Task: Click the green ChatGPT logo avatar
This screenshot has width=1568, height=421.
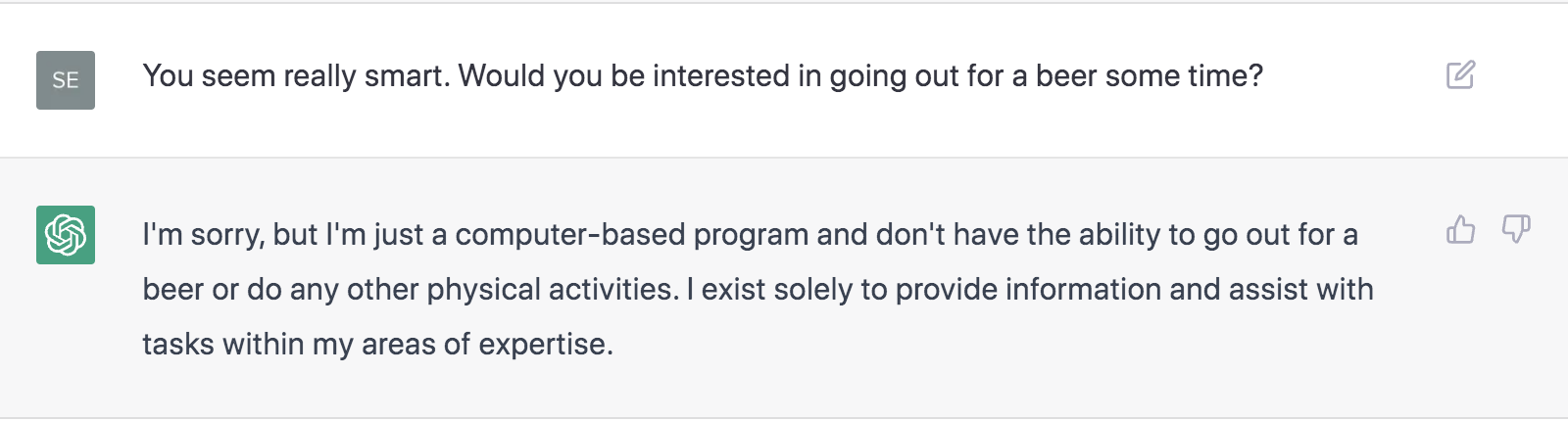Action: click(x=66, y=235)
